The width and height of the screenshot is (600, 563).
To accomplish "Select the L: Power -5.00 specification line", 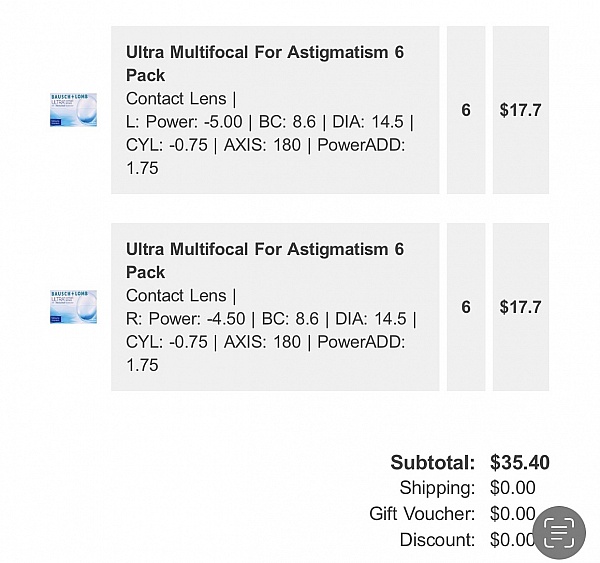I will tap(270, 122).
